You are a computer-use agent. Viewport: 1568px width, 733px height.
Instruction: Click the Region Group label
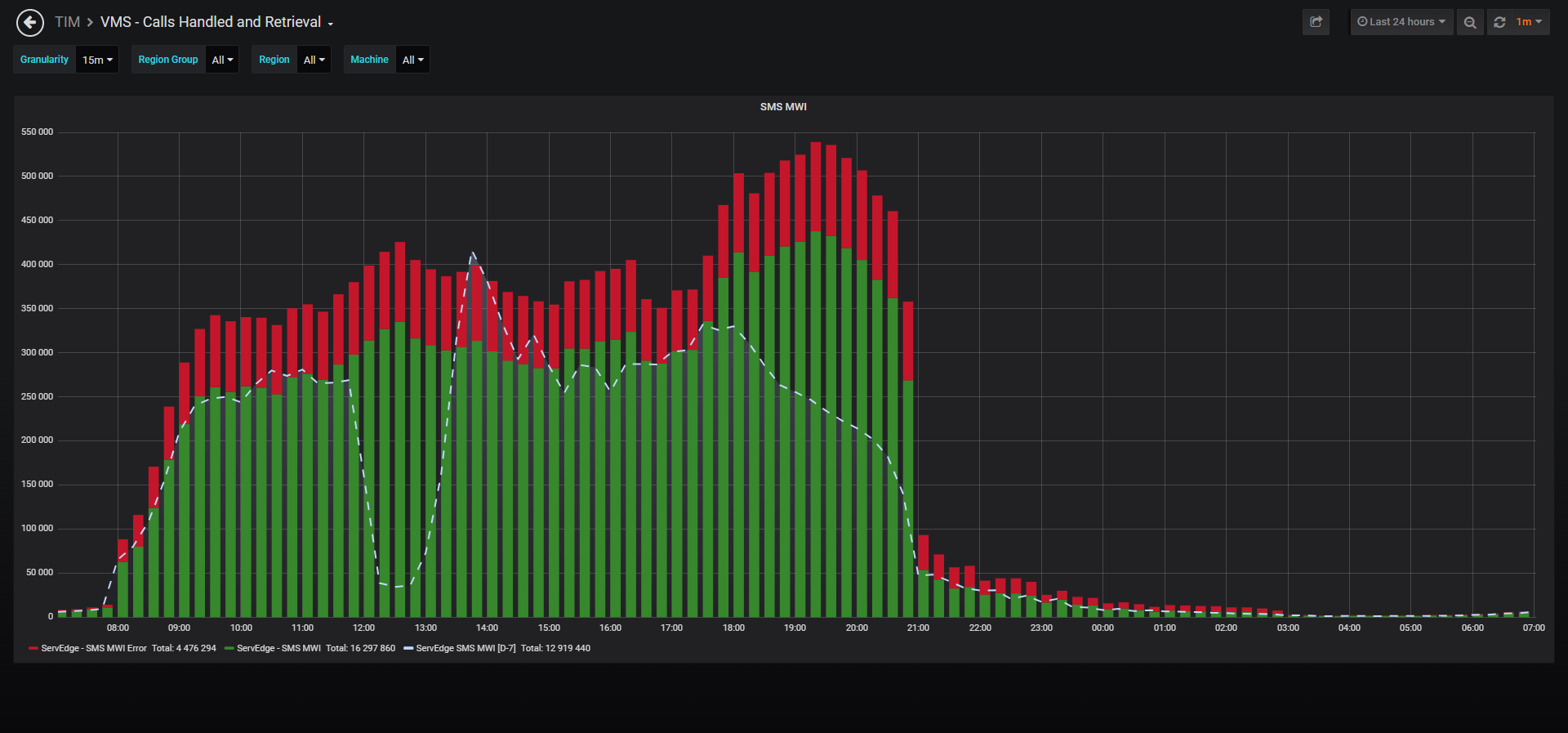tap(168, 60)
